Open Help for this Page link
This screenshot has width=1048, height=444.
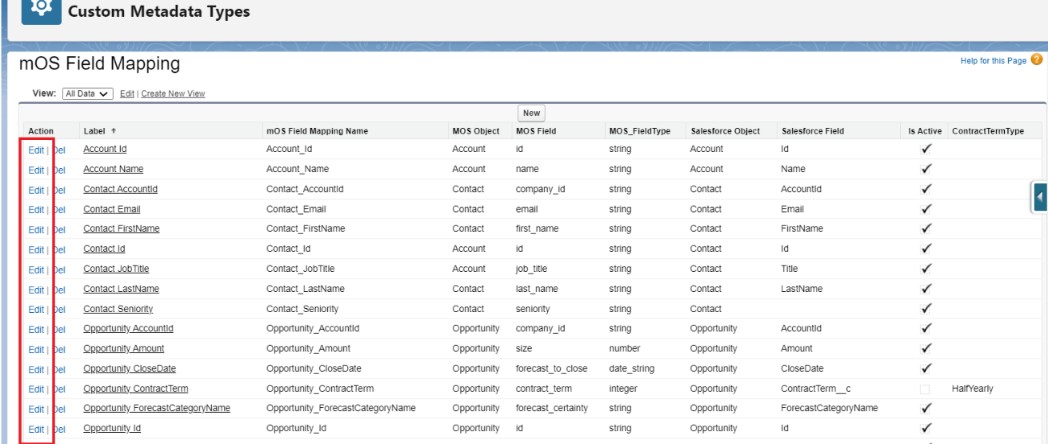993,61
